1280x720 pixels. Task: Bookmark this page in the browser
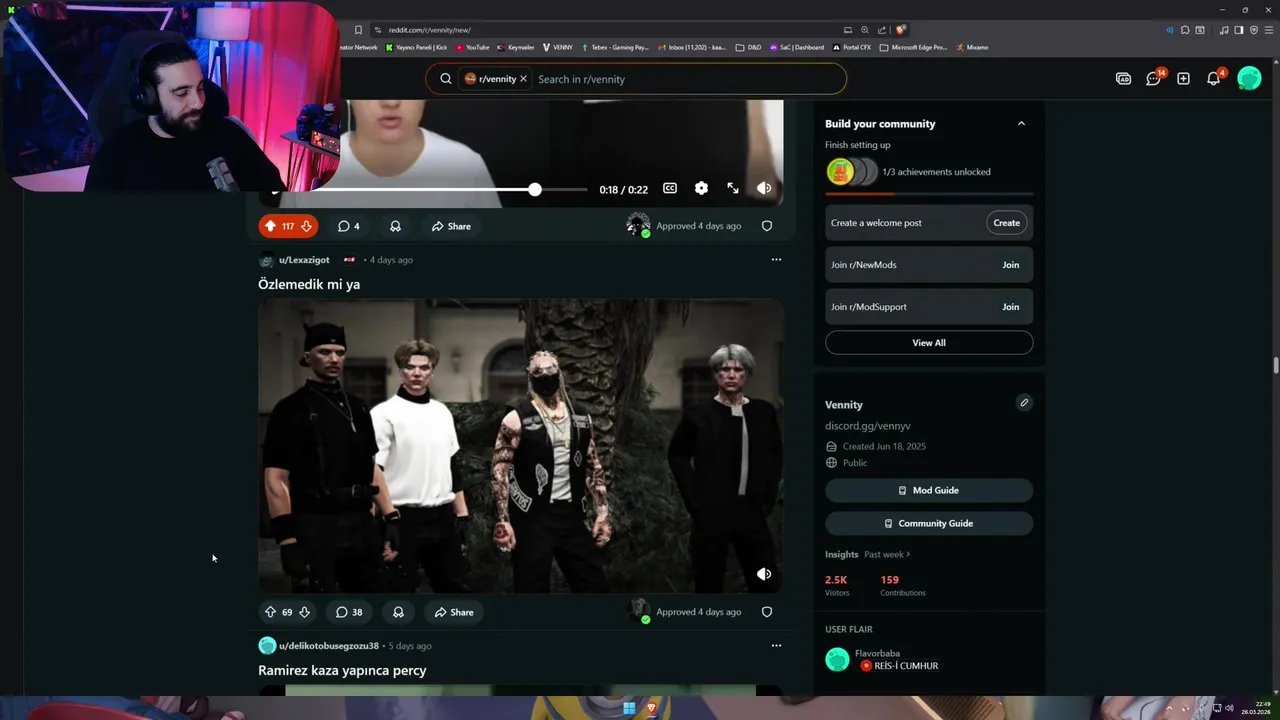click(x=358, y=30)
